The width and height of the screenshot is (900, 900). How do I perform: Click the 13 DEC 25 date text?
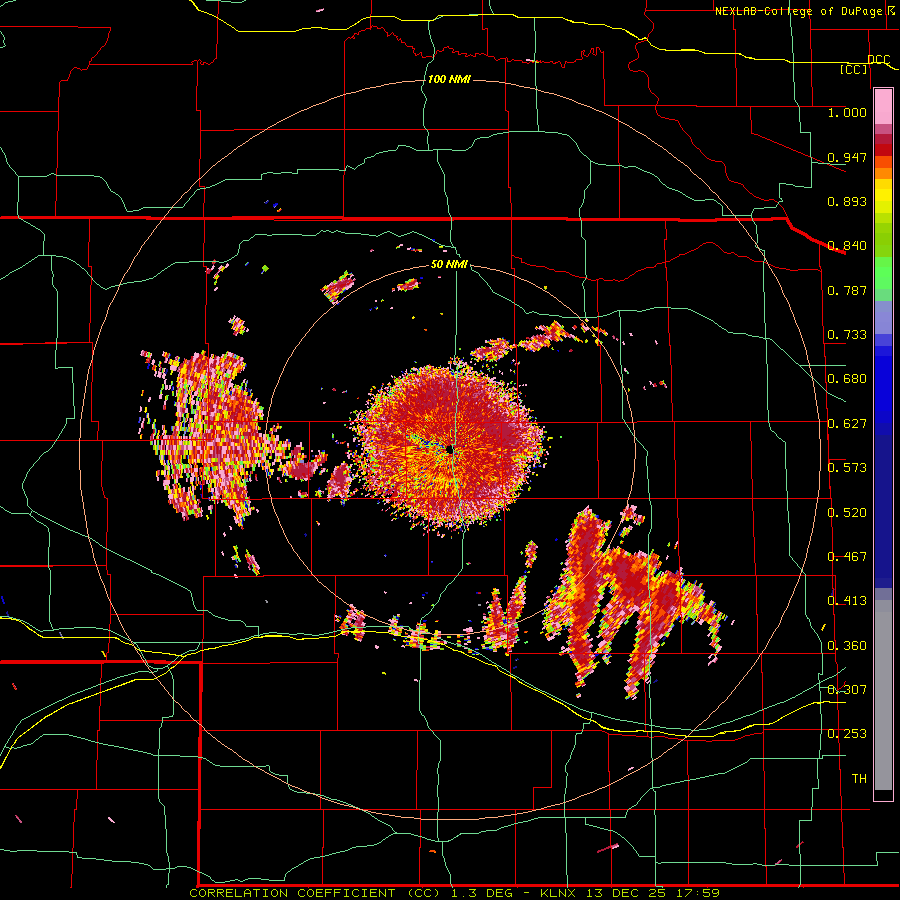tap(626, 893)
